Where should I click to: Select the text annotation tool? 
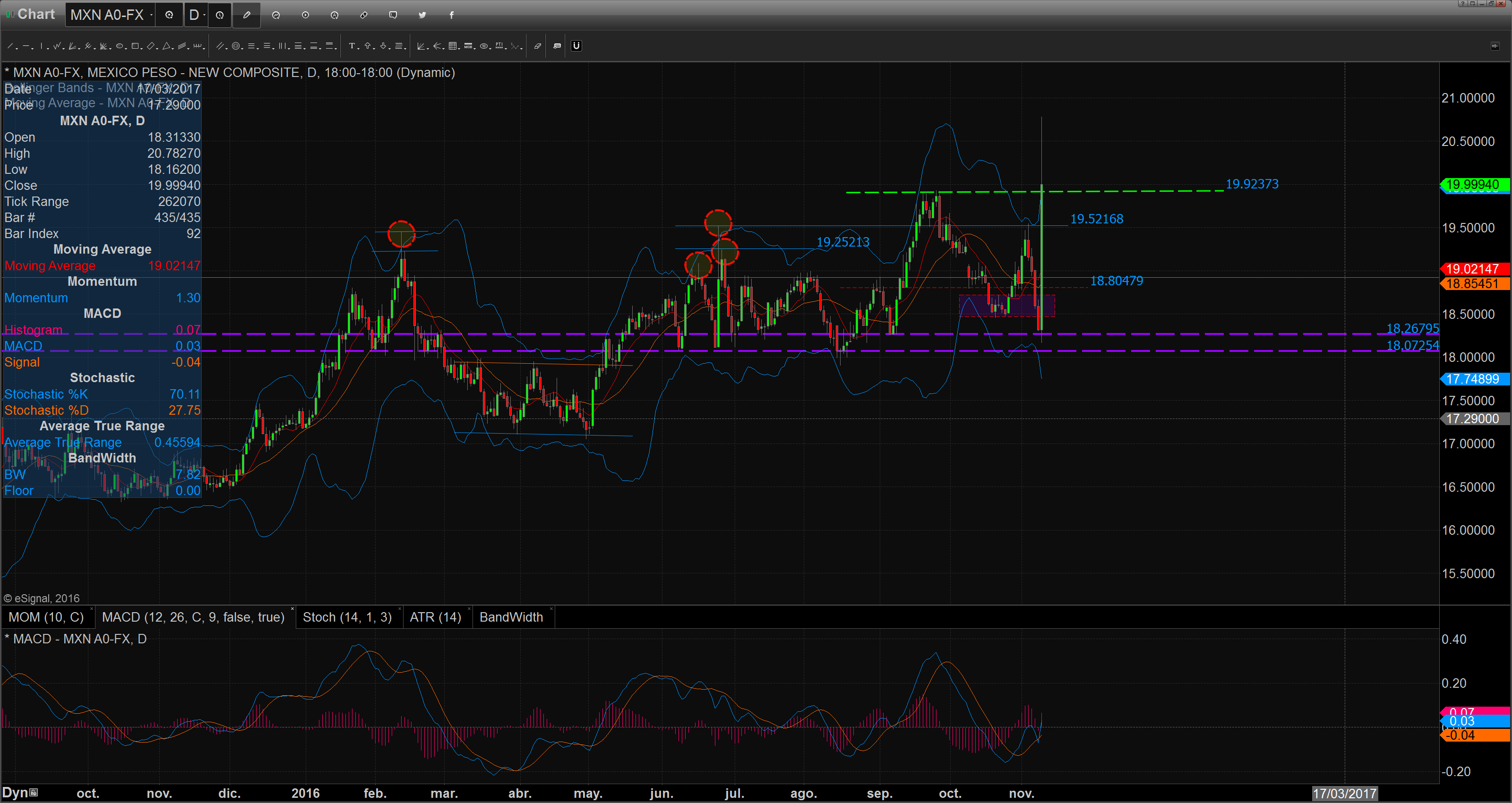click(352, 46)
